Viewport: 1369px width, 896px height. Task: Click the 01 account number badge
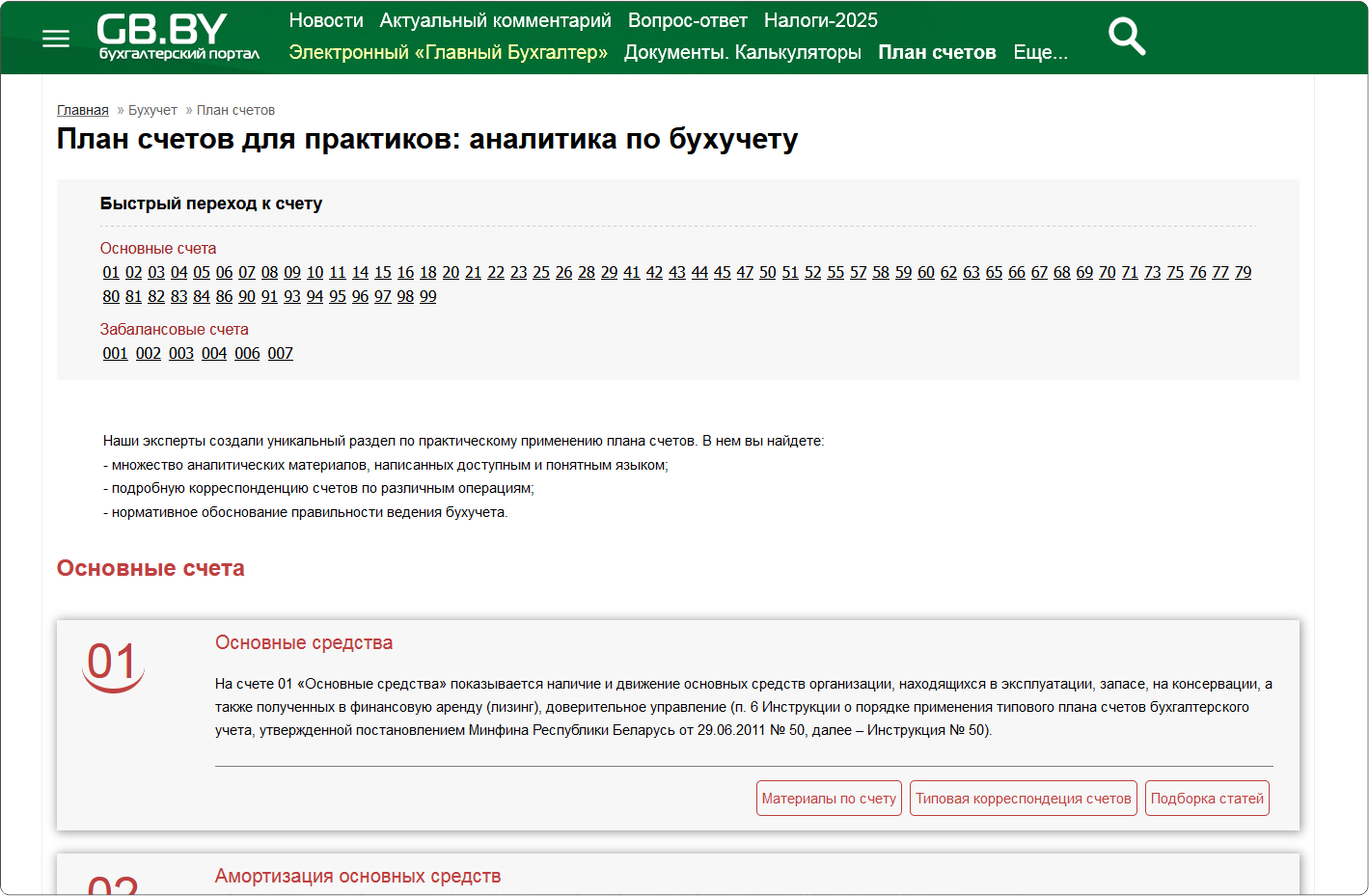(x=113, y=665)
